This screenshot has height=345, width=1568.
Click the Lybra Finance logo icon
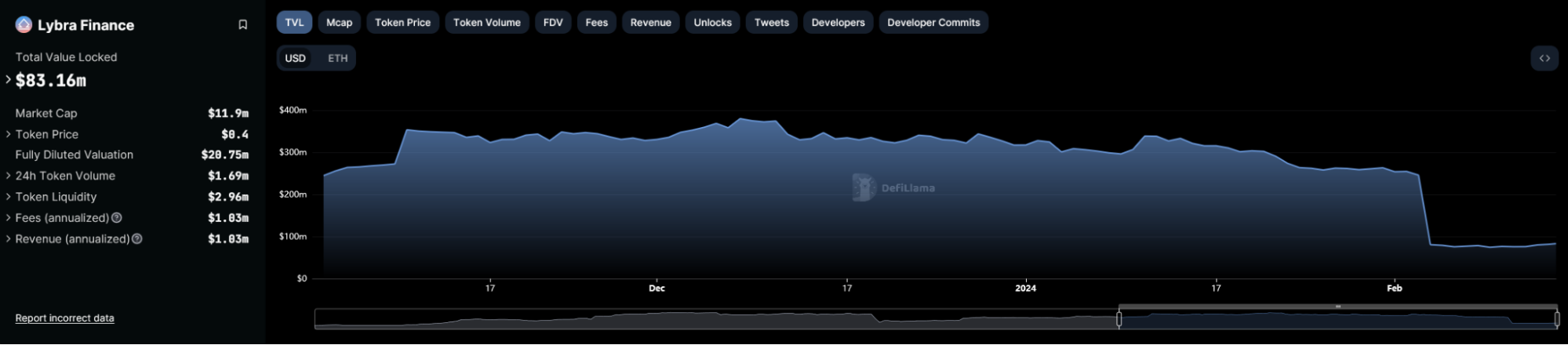click(24, 25)
